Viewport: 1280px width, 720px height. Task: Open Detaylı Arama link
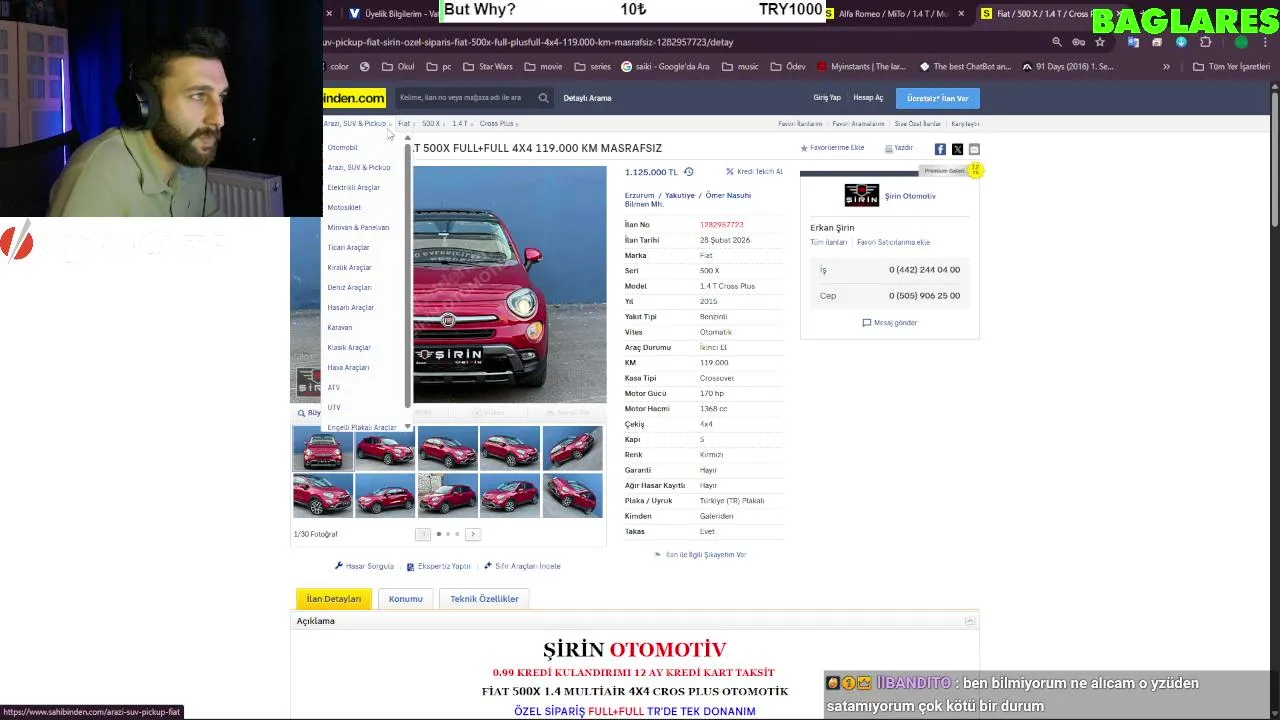point(587,98)
